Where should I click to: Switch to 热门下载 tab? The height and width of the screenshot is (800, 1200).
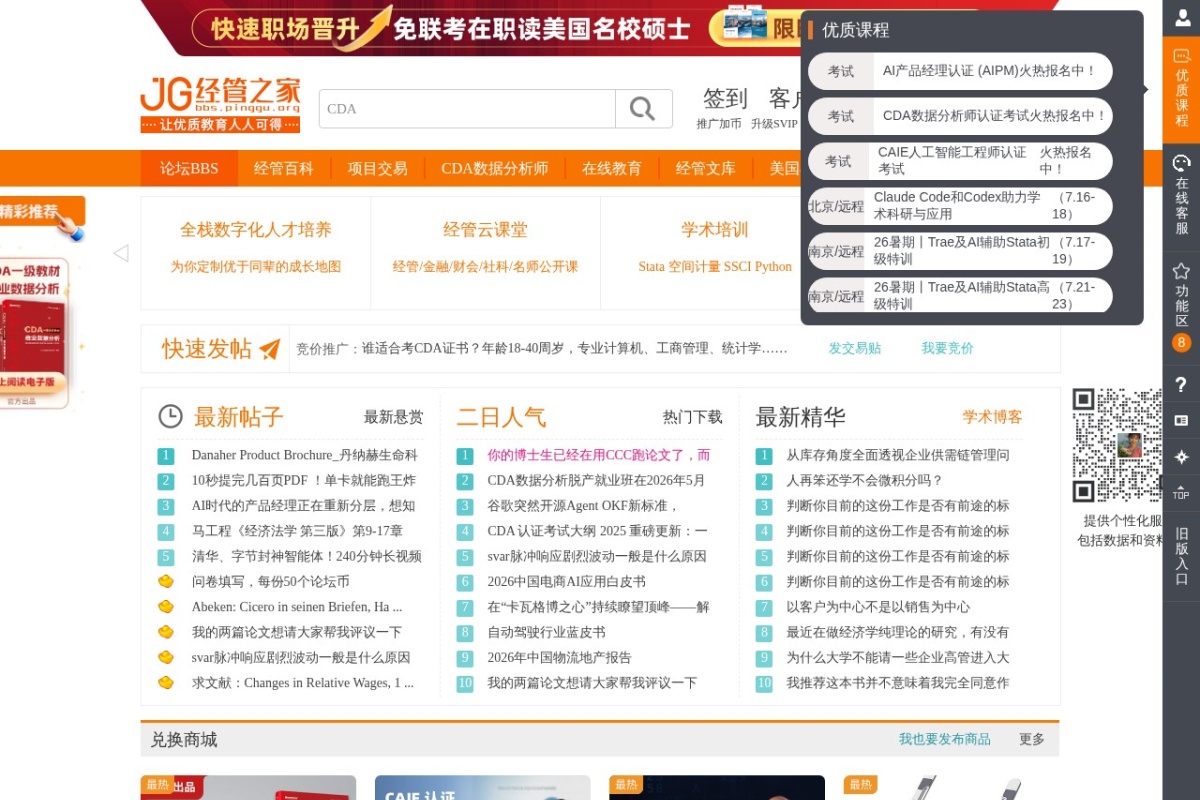pyautogui.click(x=692, y=417)
